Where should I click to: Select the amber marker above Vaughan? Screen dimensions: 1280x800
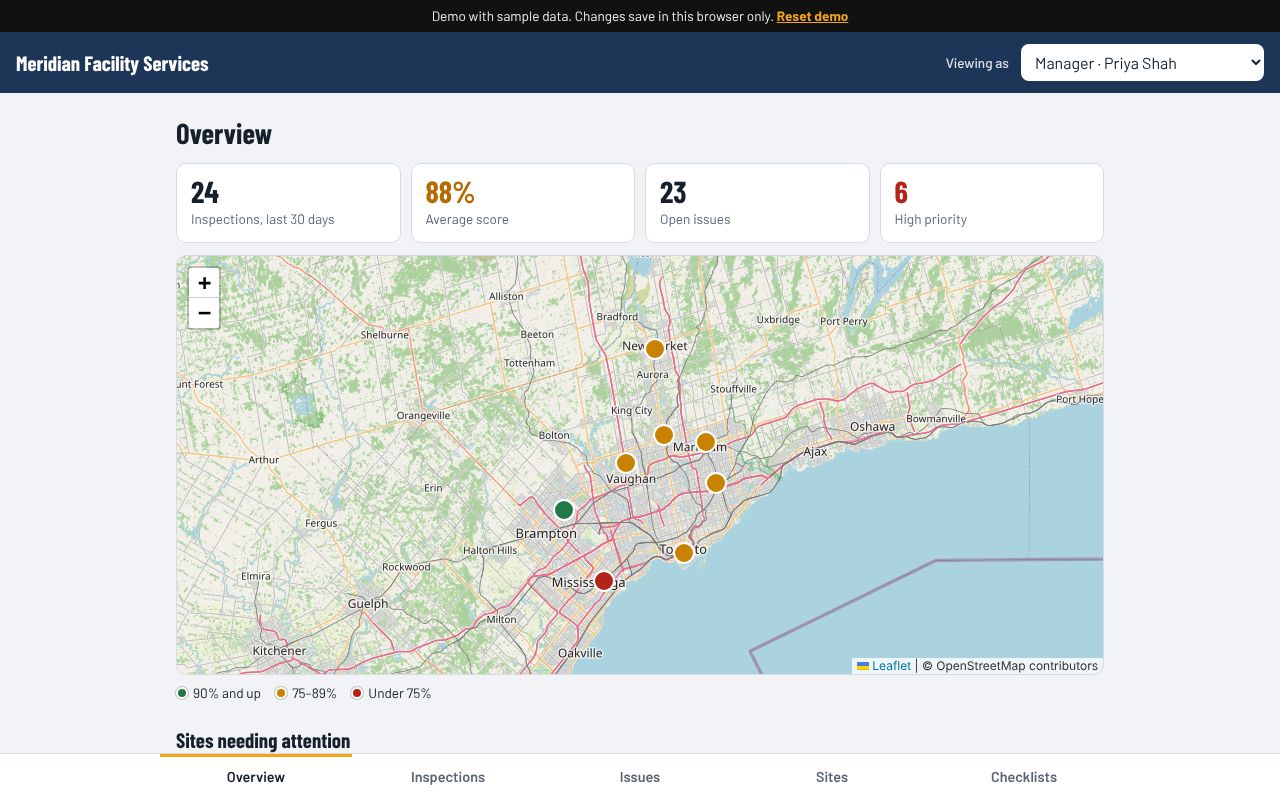(x=626, y=463)
